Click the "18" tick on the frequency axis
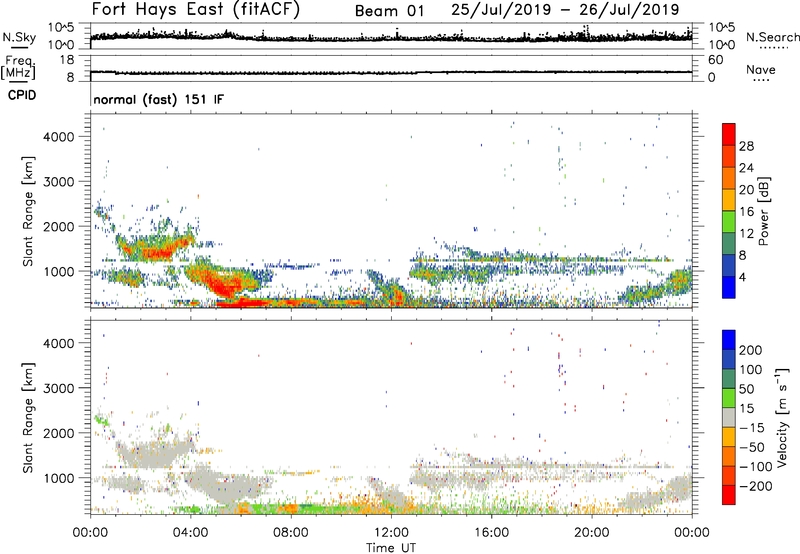The image size is (800, 554). point(67,60)
